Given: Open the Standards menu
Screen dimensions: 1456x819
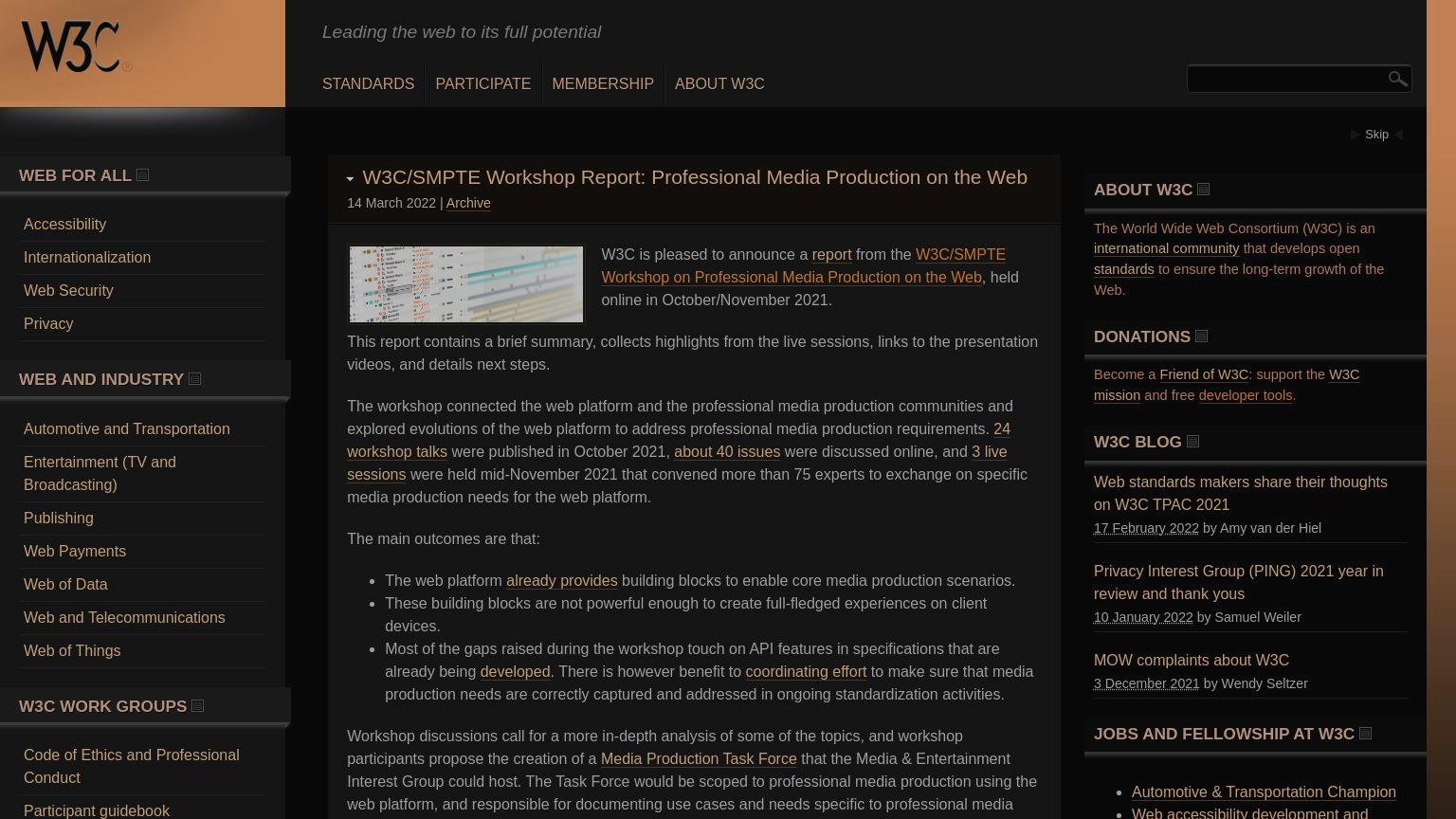Looking at the screenshot, I should pos(368,84).
